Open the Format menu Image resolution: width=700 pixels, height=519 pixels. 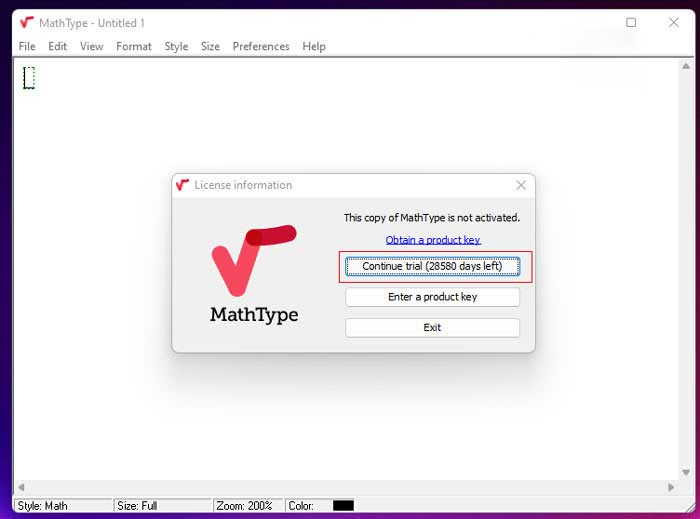[x=133, y=46]
